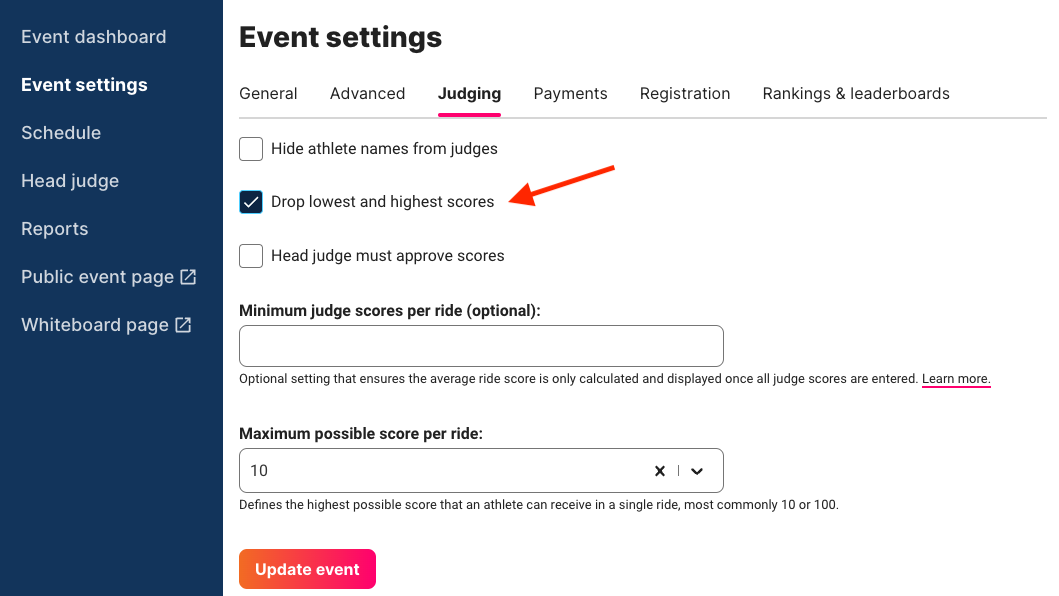This screenshot has height=596, width=1059.
Task: Open Rankings & leaderboards tab
Action: pyautogui.click(x=856, y=93)
